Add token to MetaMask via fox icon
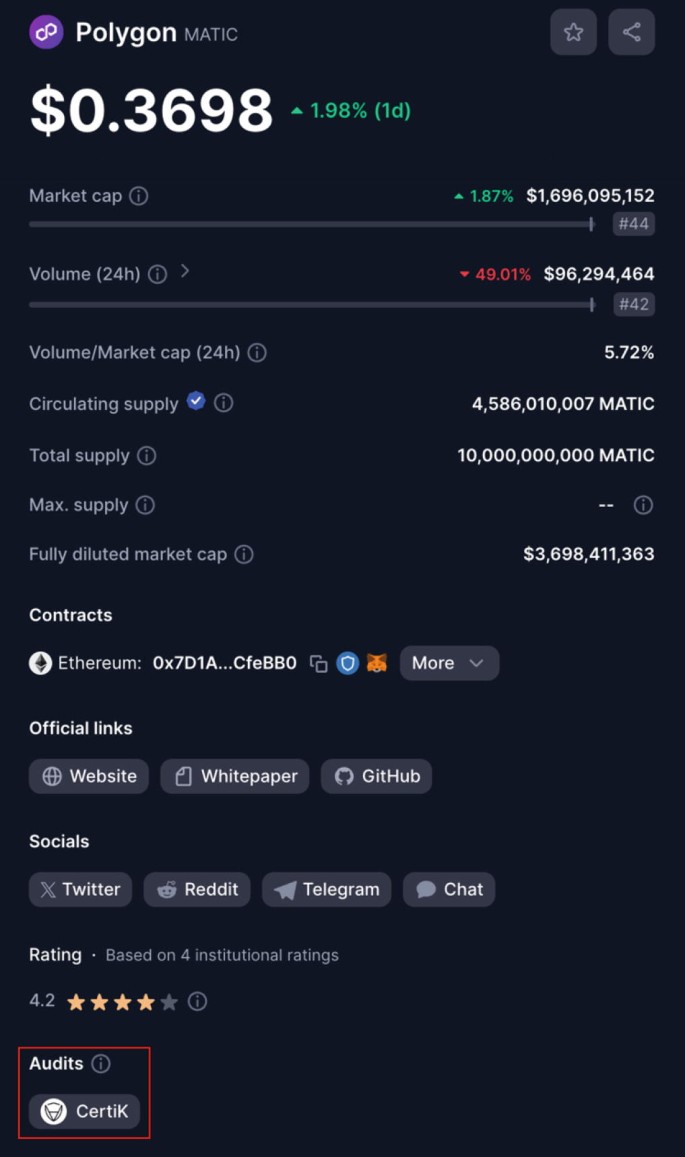 pos(377,663)
